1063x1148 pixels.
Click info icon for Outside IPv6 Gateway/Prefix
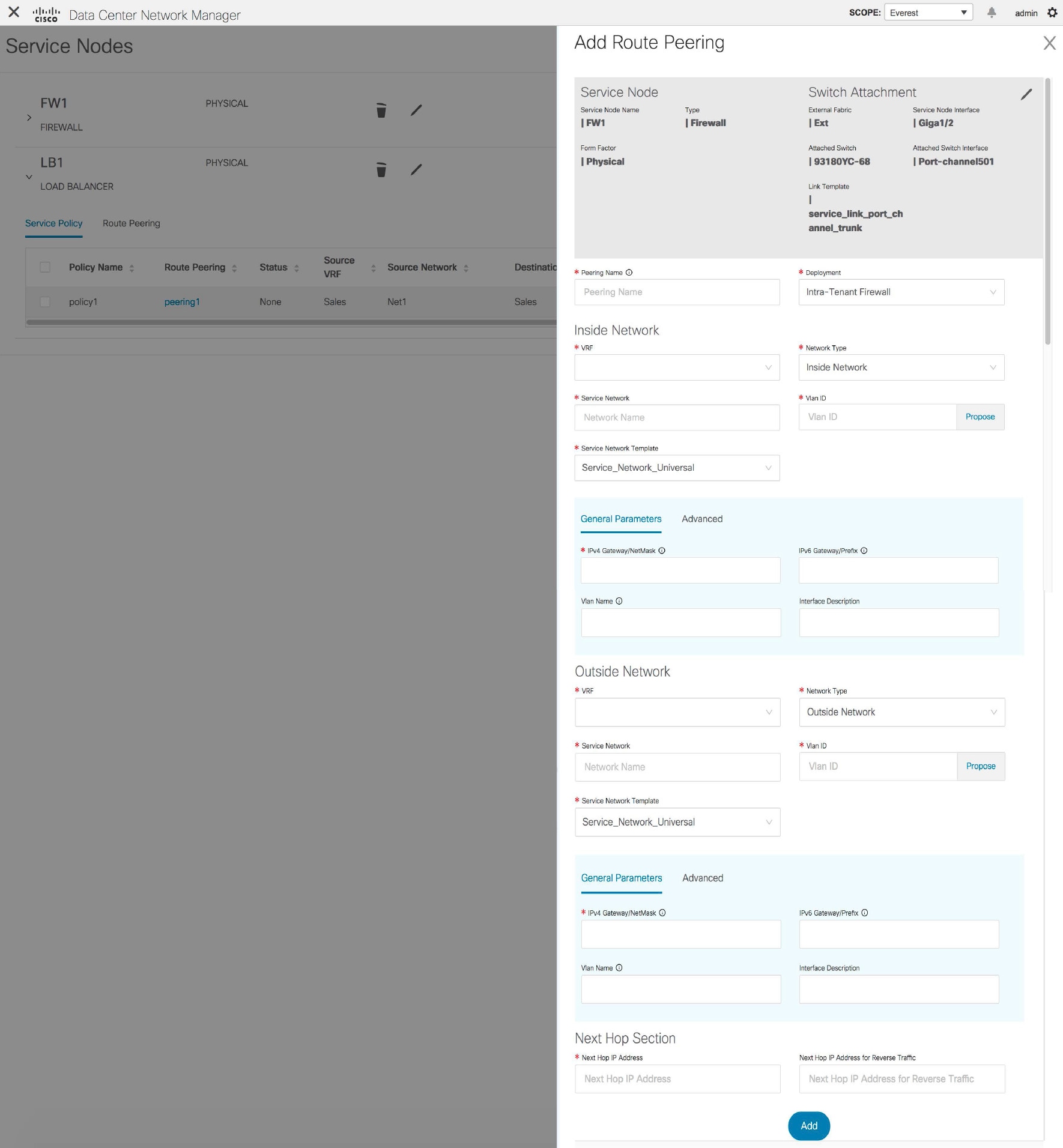click(865, 913)
